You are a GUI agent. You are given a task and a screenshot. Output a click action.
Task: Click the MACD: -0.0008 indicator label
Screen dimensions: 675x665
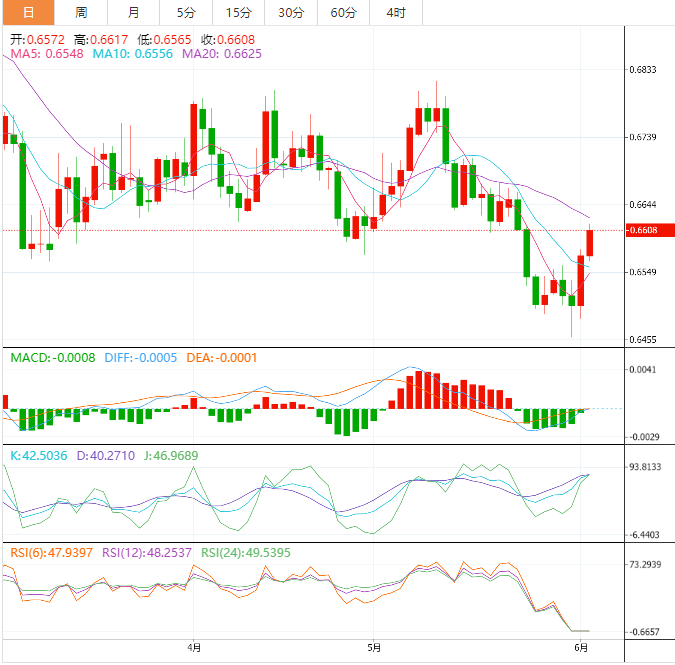(53, 357)
